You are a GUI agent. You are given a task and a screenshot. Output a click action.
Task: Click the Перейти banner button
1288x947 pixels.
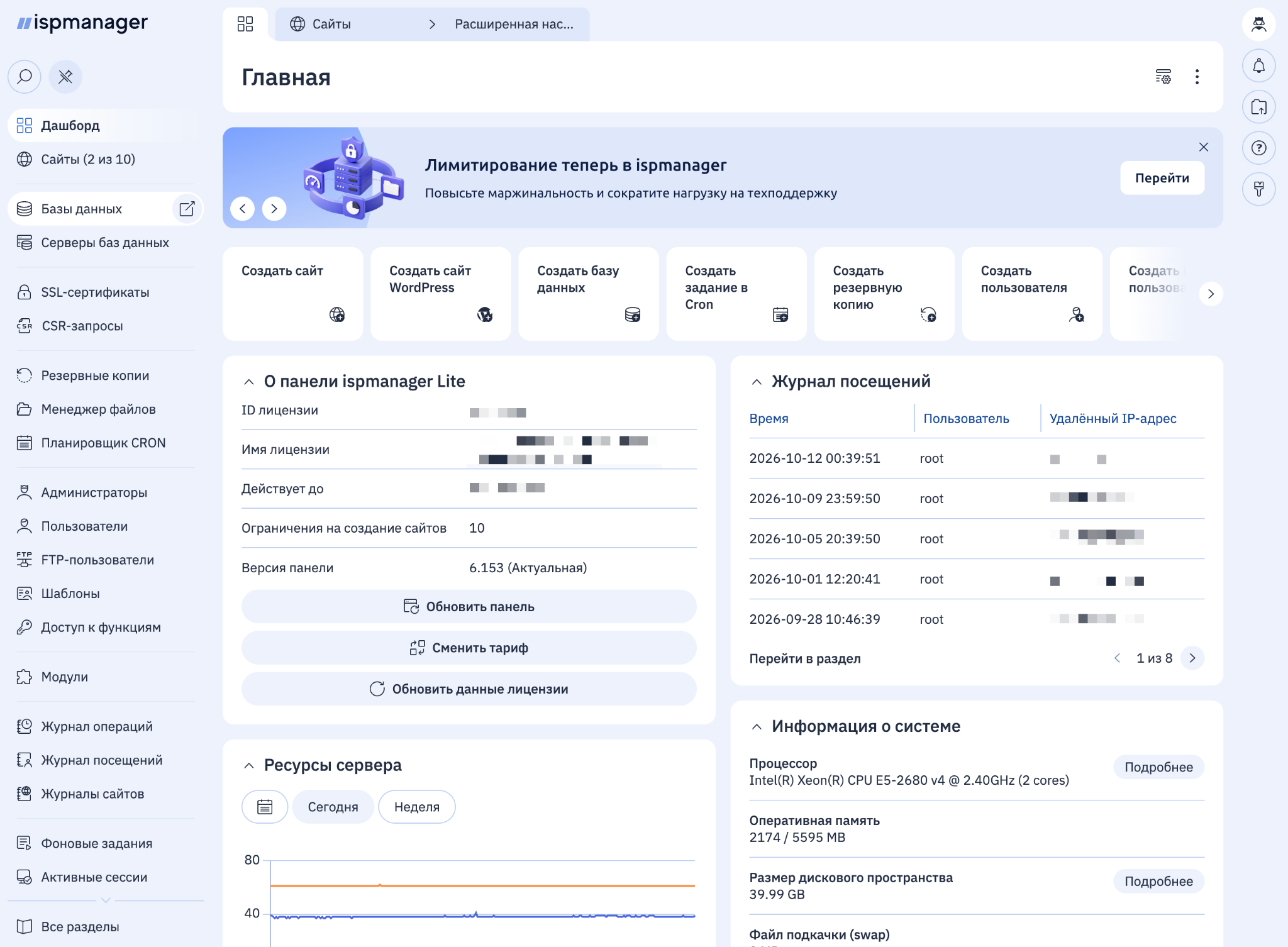pyautogui.click(x=1162, y=178)
